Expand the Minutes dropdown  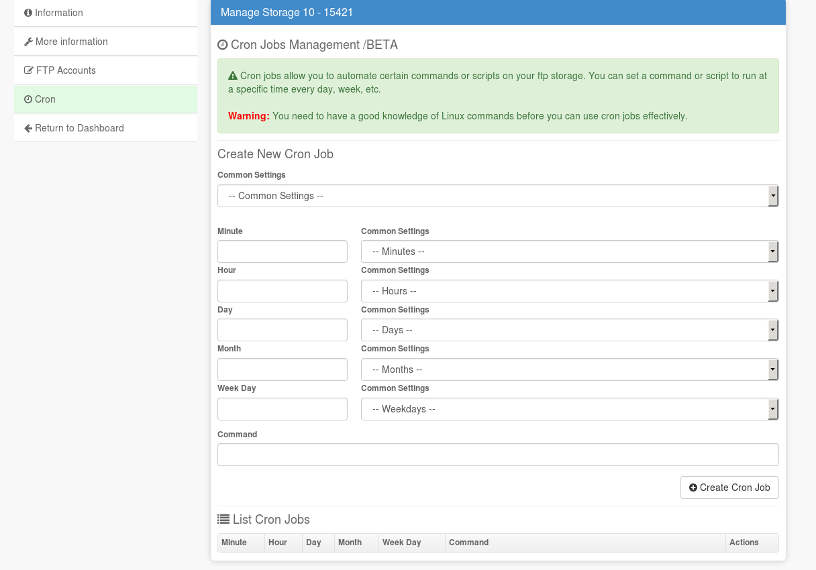pyautogui.click(x=569, y=251)
